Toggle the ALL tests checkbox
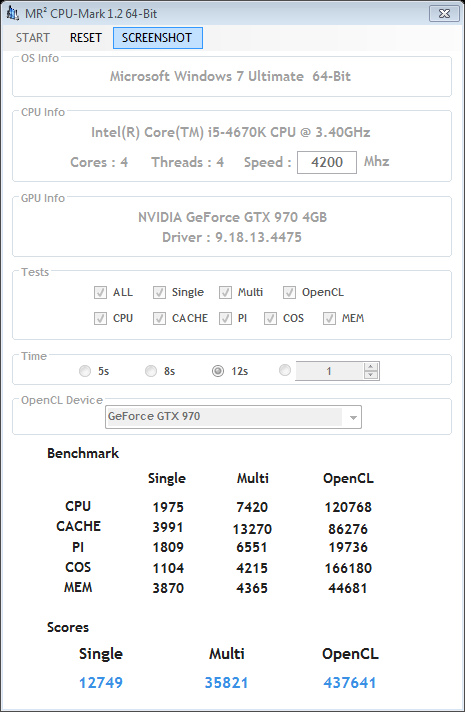465x712 pixels. (100, 292)
